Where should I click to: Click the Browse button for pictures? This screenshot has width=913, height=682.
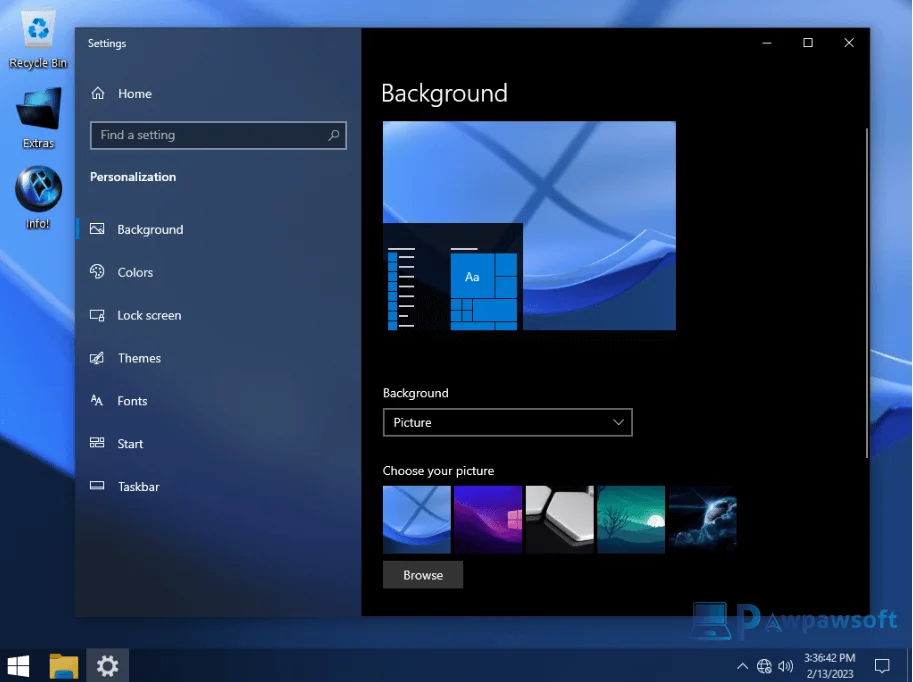point(422,574)
